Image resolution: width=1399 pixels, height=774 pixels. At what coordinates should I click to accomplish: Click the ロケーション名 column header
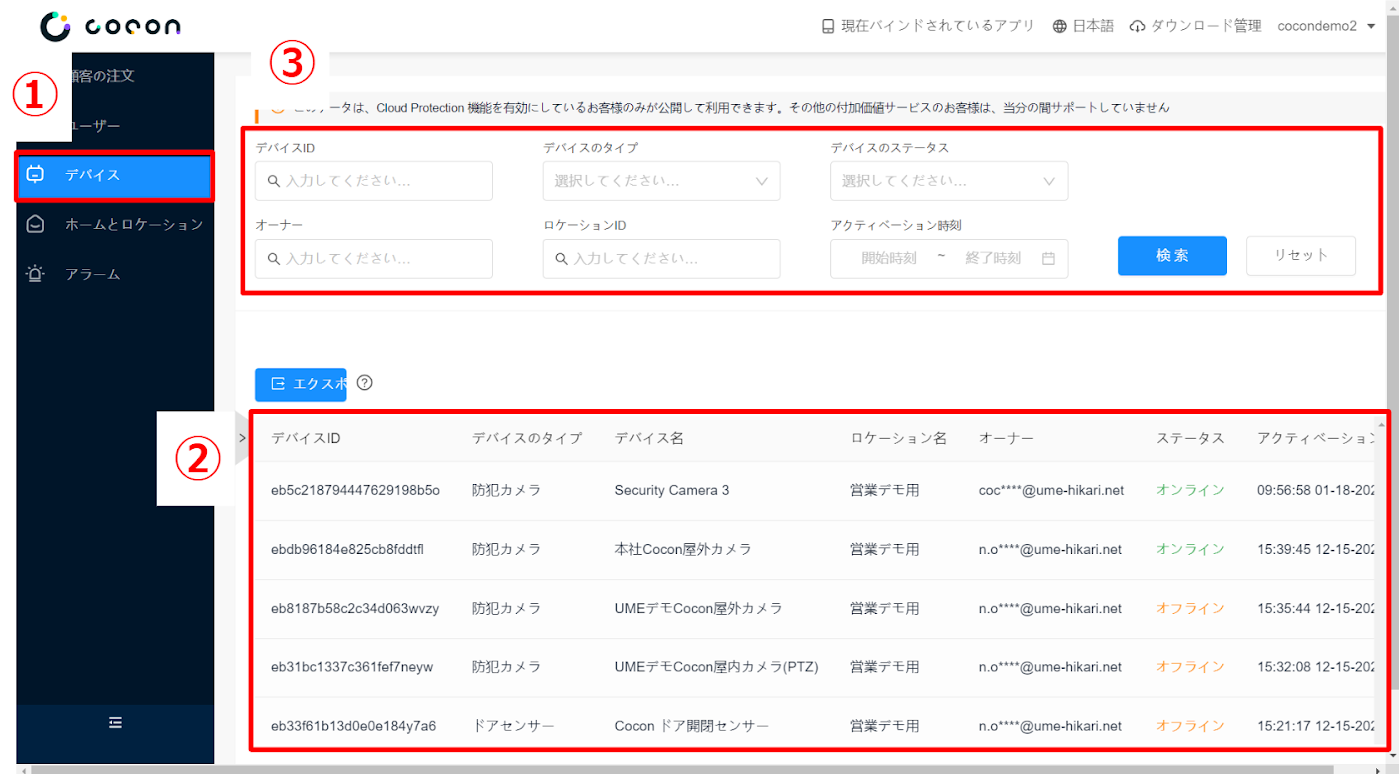(898, 438)
